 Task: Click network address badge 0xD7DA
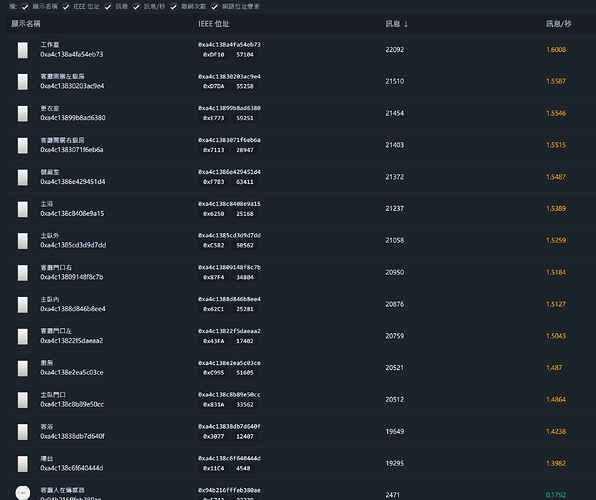pos(214,86)
